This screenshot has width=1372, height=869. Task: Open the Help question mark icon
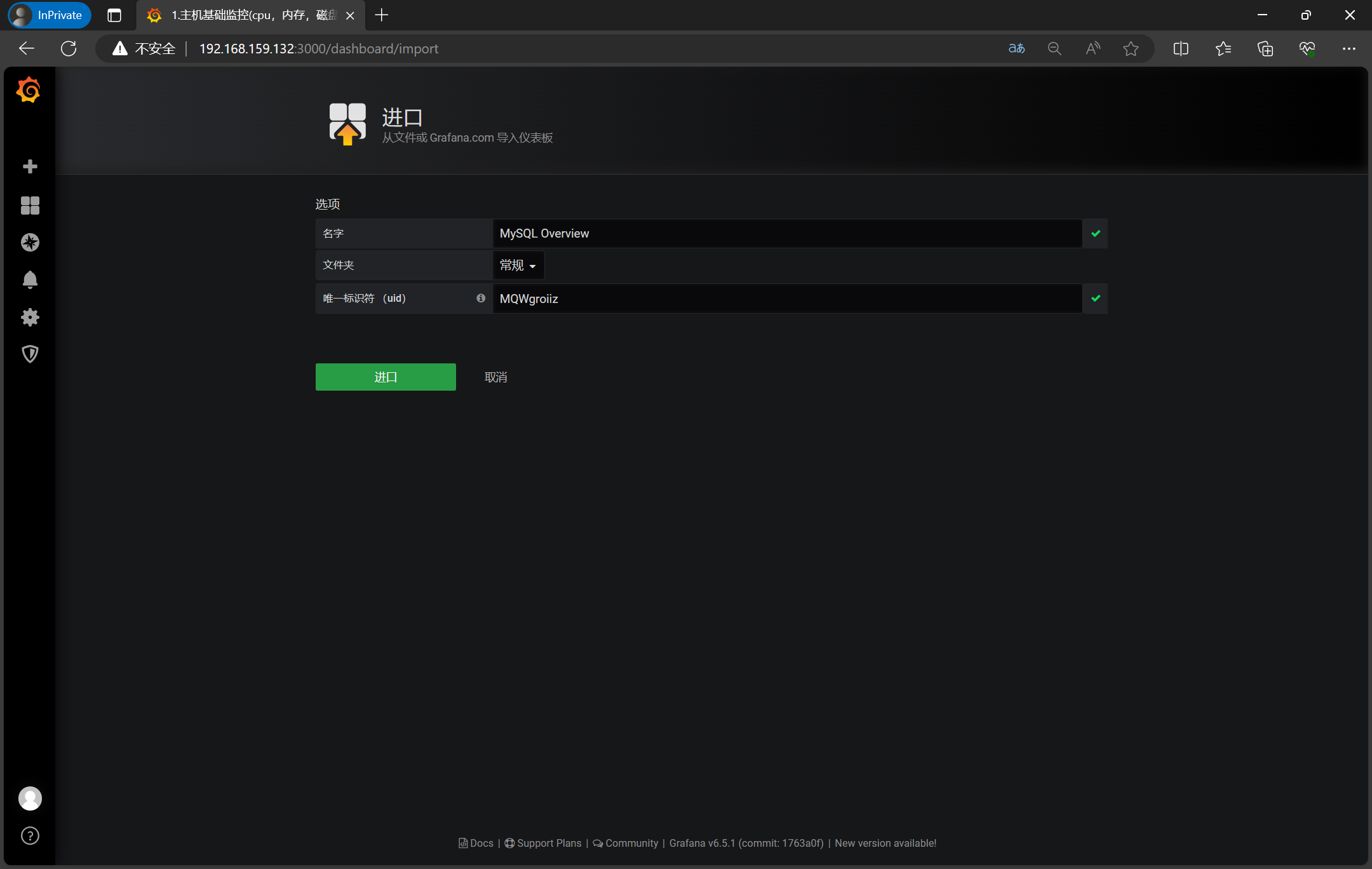click(x=30, y=835)
